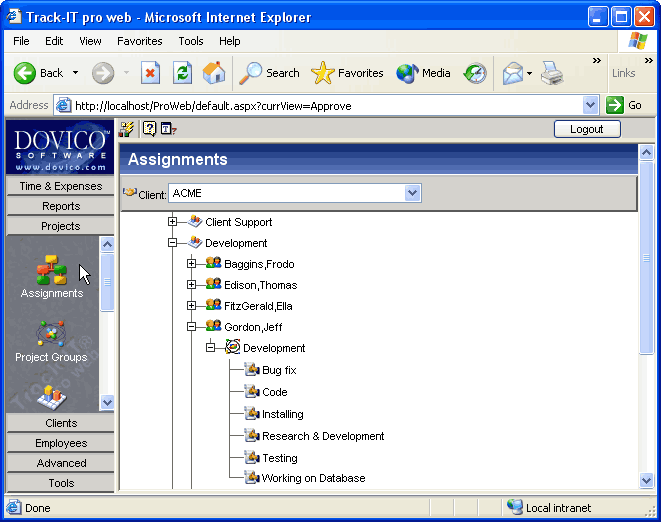
Task: Open the Assignments sidebar icon
Action: point(51,270)
